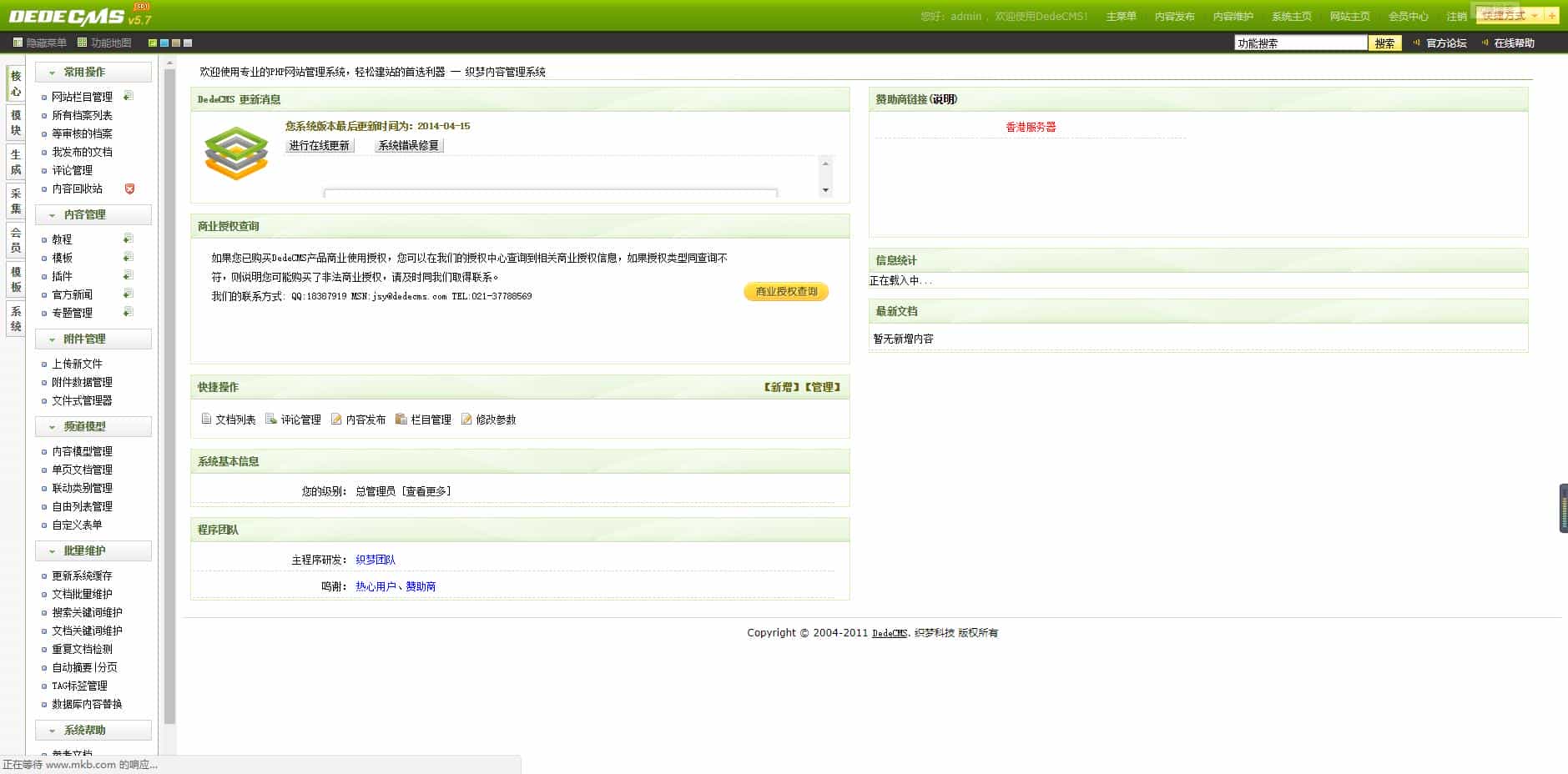Screen dimensions: 1568x774
Task: Switch to the 系统 side tab
Action: 15,319
